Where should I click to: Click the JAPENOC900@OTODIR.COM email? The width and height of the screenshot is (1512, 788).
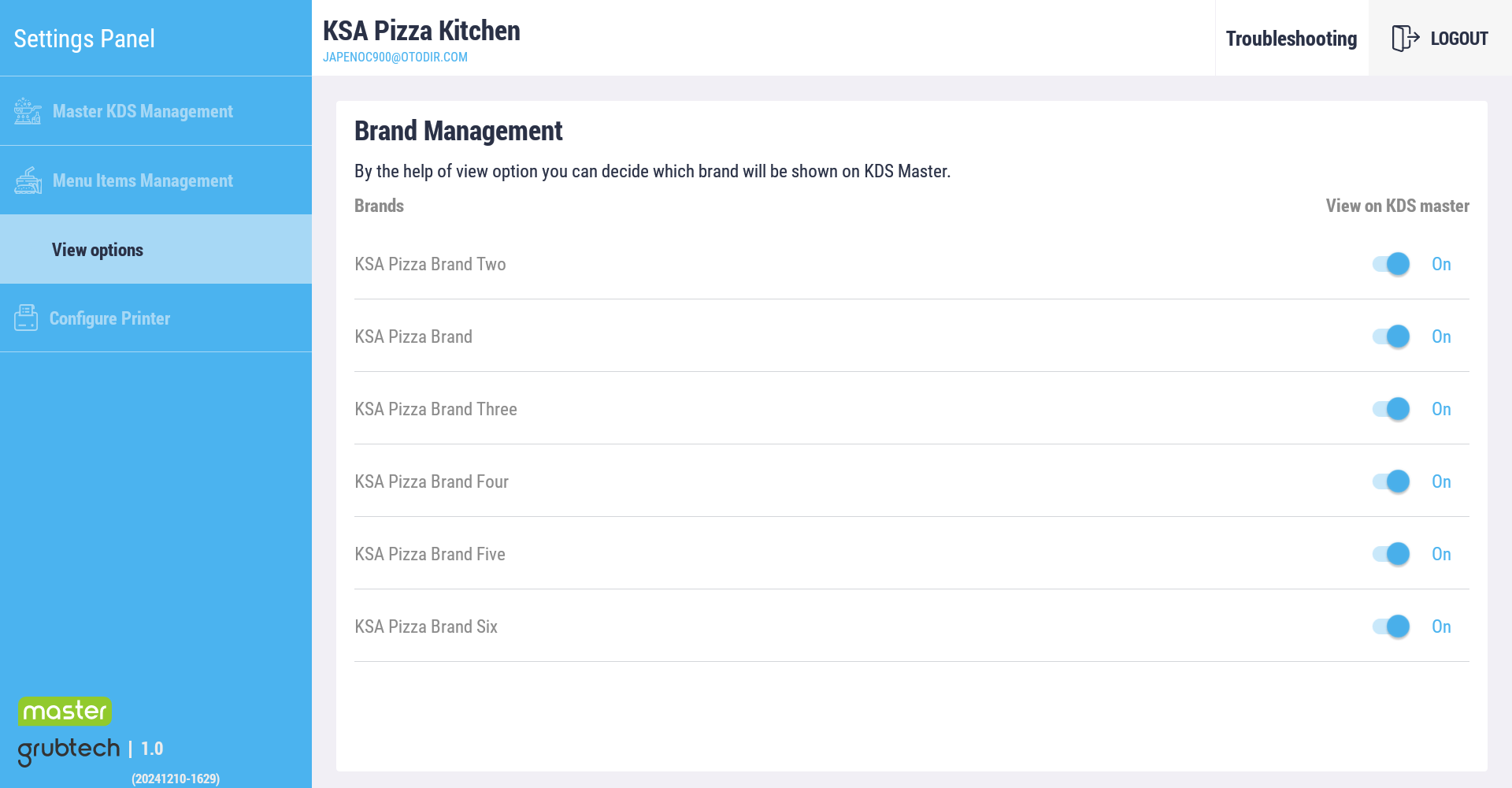[x=395, y=57]
